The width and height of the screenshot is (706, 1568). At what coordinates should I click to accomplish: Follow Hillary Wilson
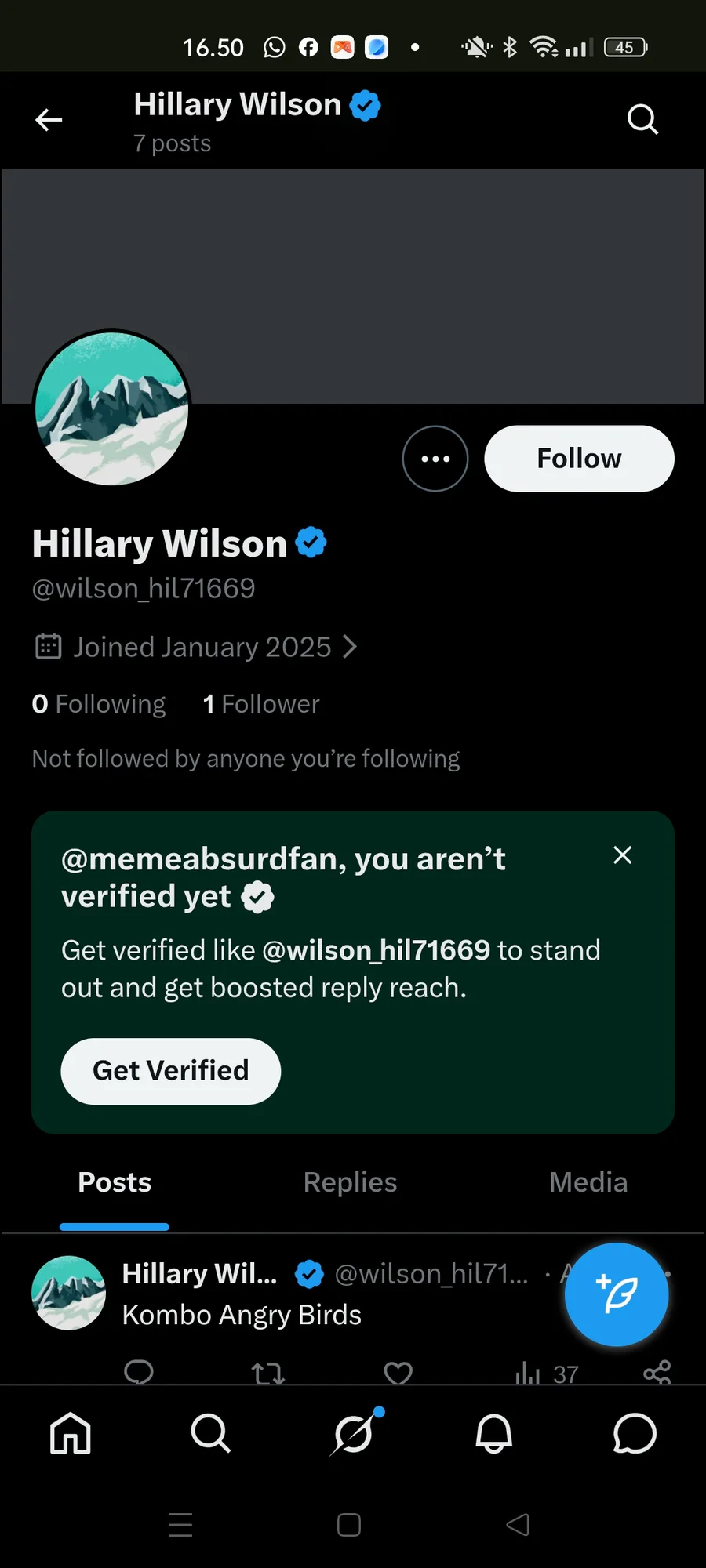tap(579, 459)
